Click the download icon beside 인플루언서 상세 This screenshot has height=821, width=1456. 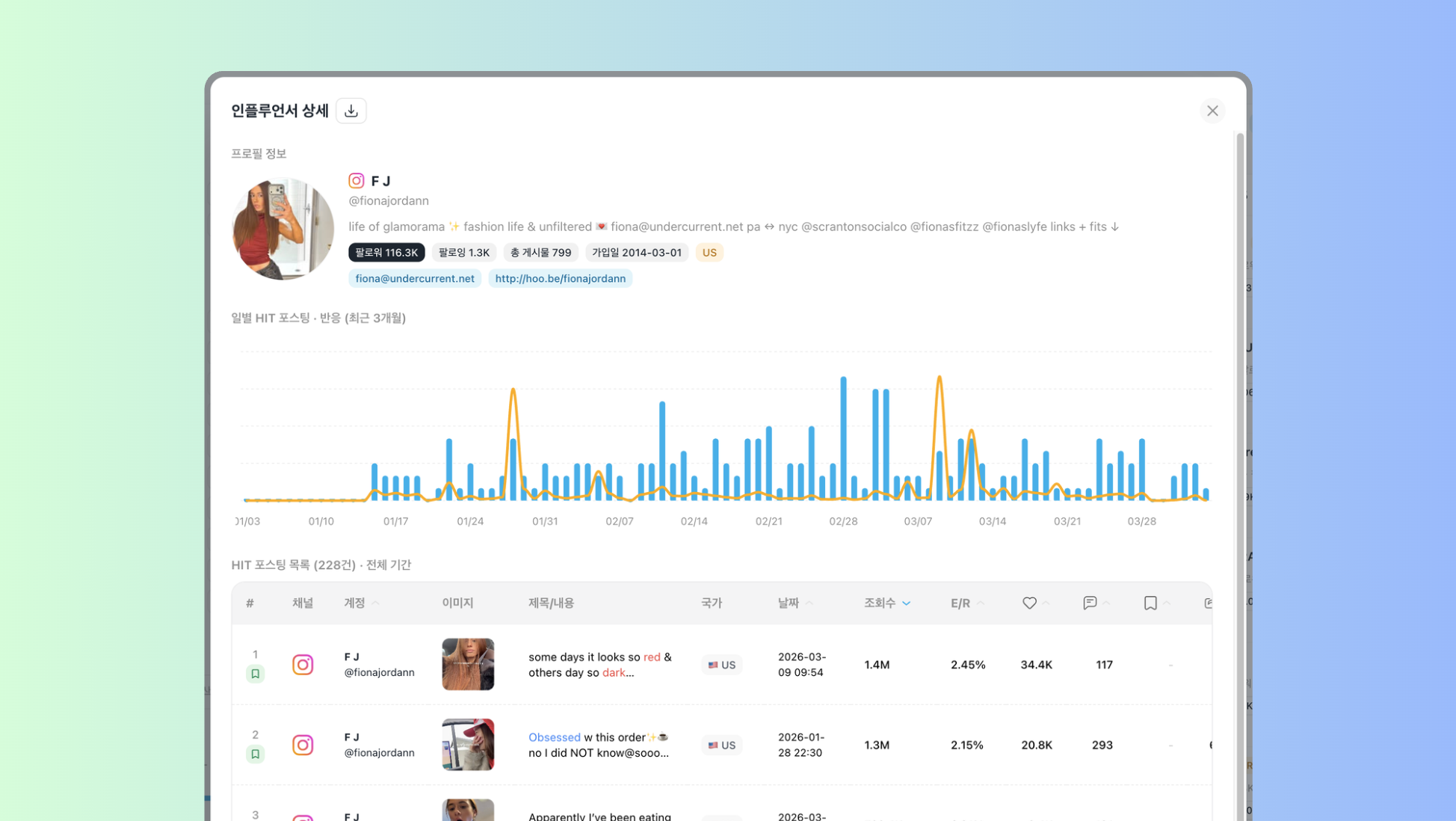(351, 111)
